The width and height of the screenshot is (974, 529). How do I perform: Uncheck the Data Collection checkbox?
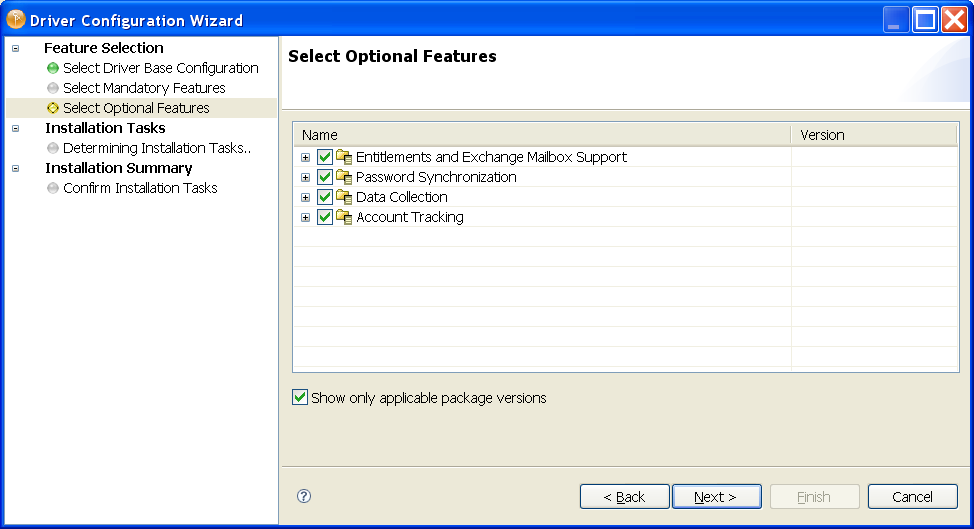325,197
